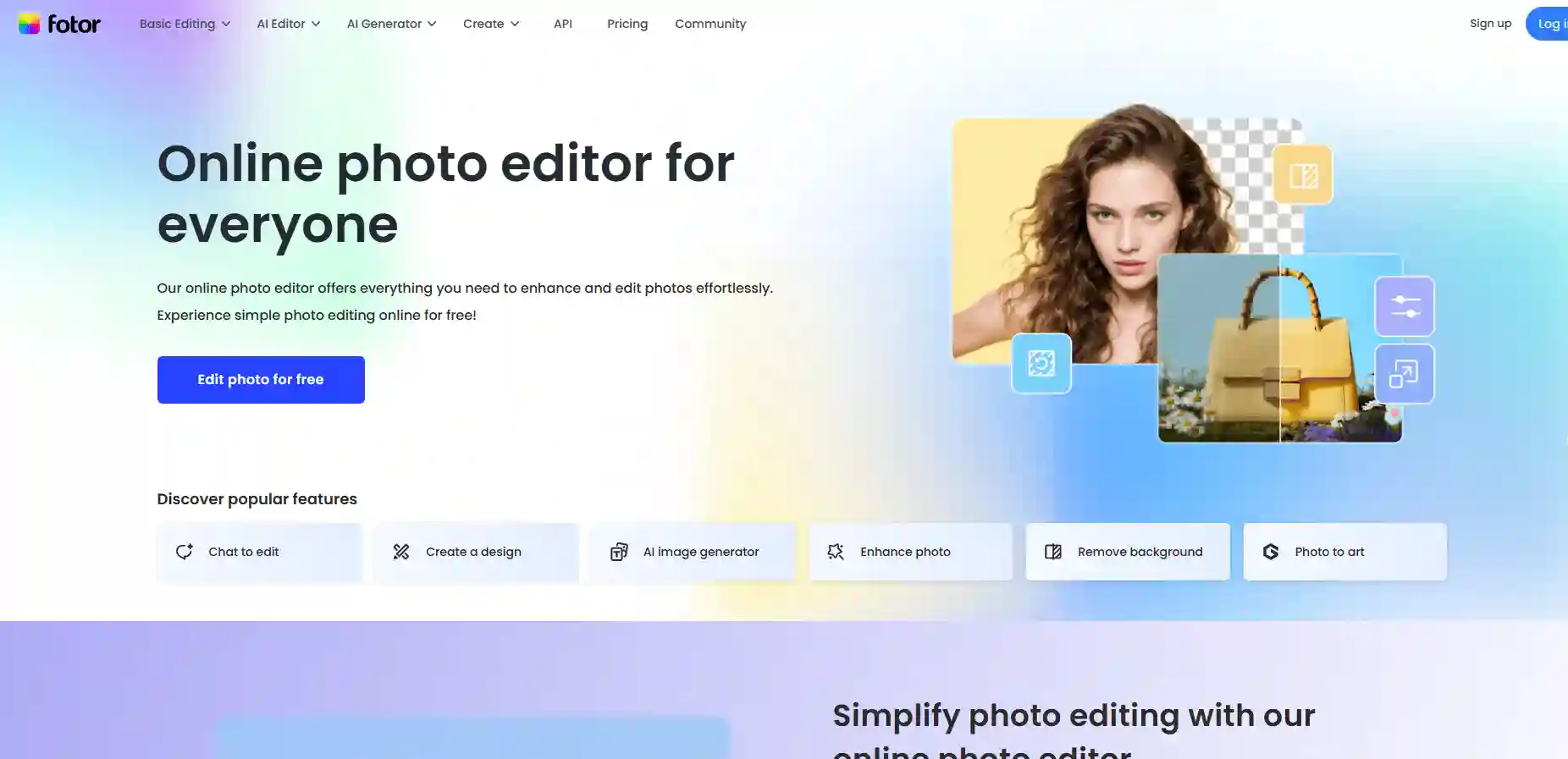Click the Sign up link

(1490, 24)
